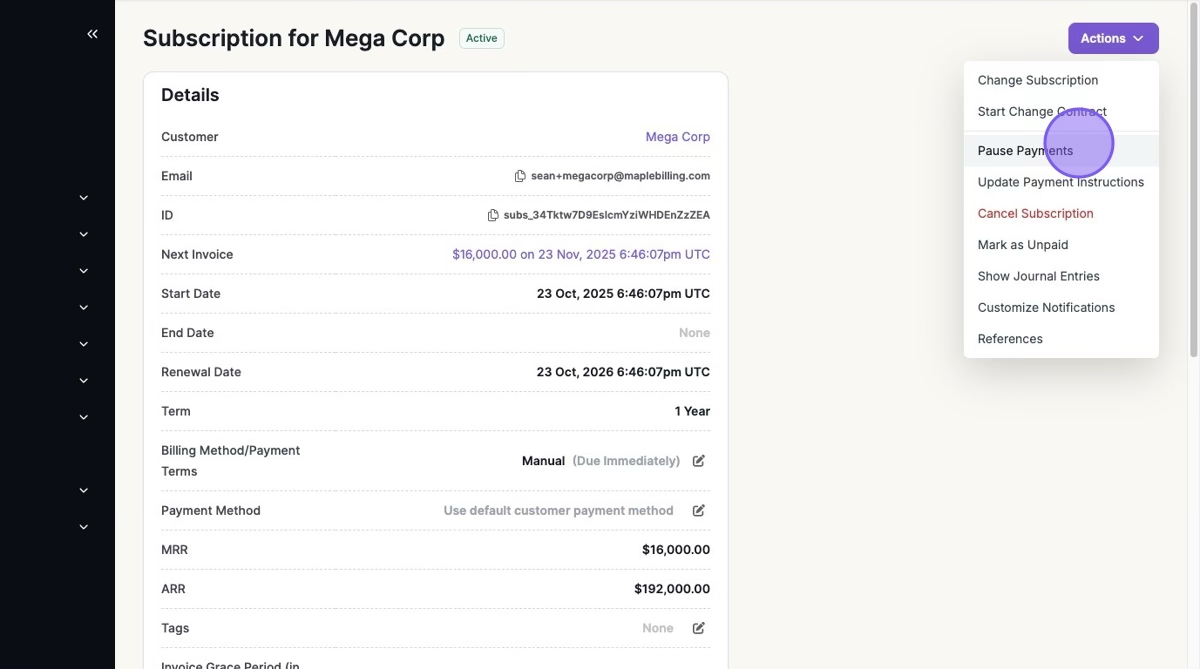Edit the Payment Method pencil icon

[699, 510]
